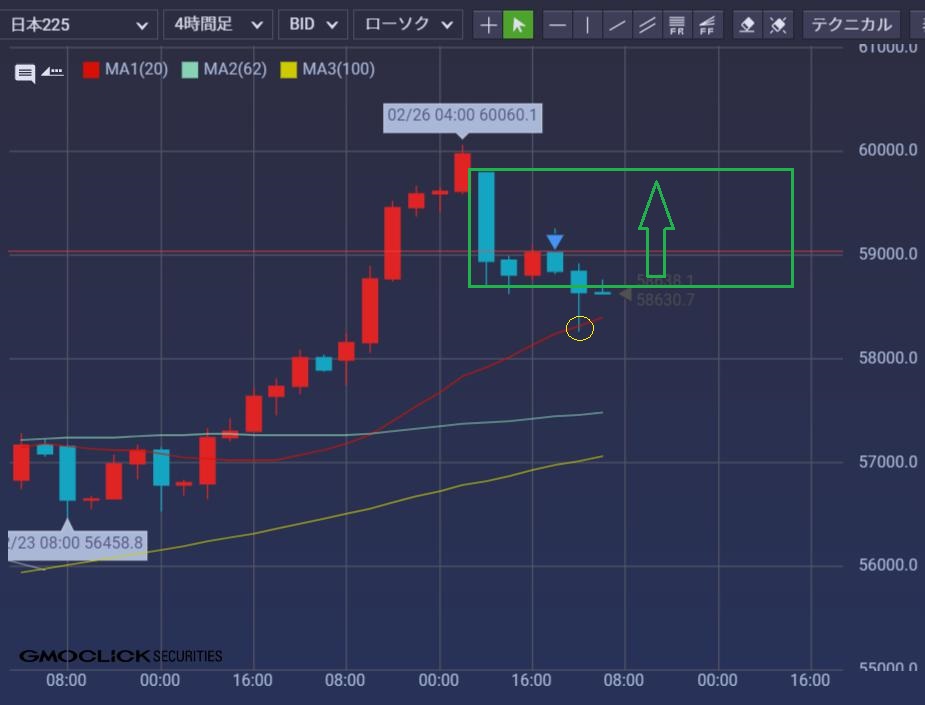Toggle the MA1(20) moving average indicator
Screen dimensions: 925x705
click(125, 69)
